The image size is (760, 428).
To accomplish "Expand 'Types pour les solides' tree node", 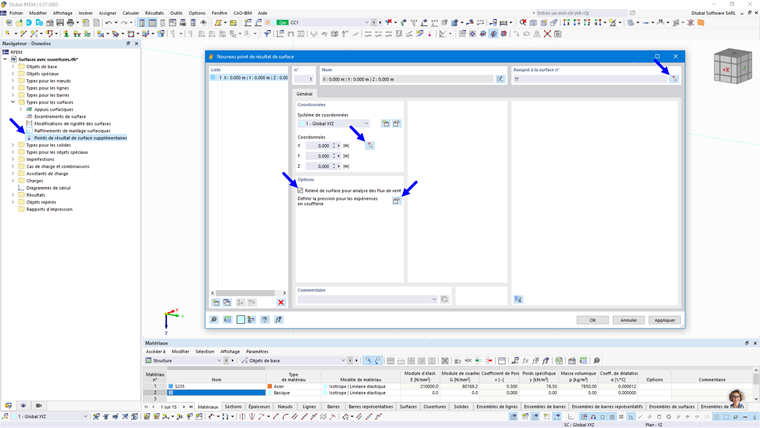I will pyautogui.click(x=13, y=145).
